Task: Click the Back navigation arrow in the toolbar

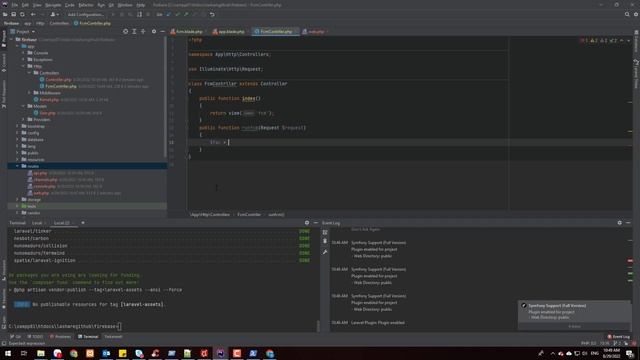Action: tap(33, 14)
